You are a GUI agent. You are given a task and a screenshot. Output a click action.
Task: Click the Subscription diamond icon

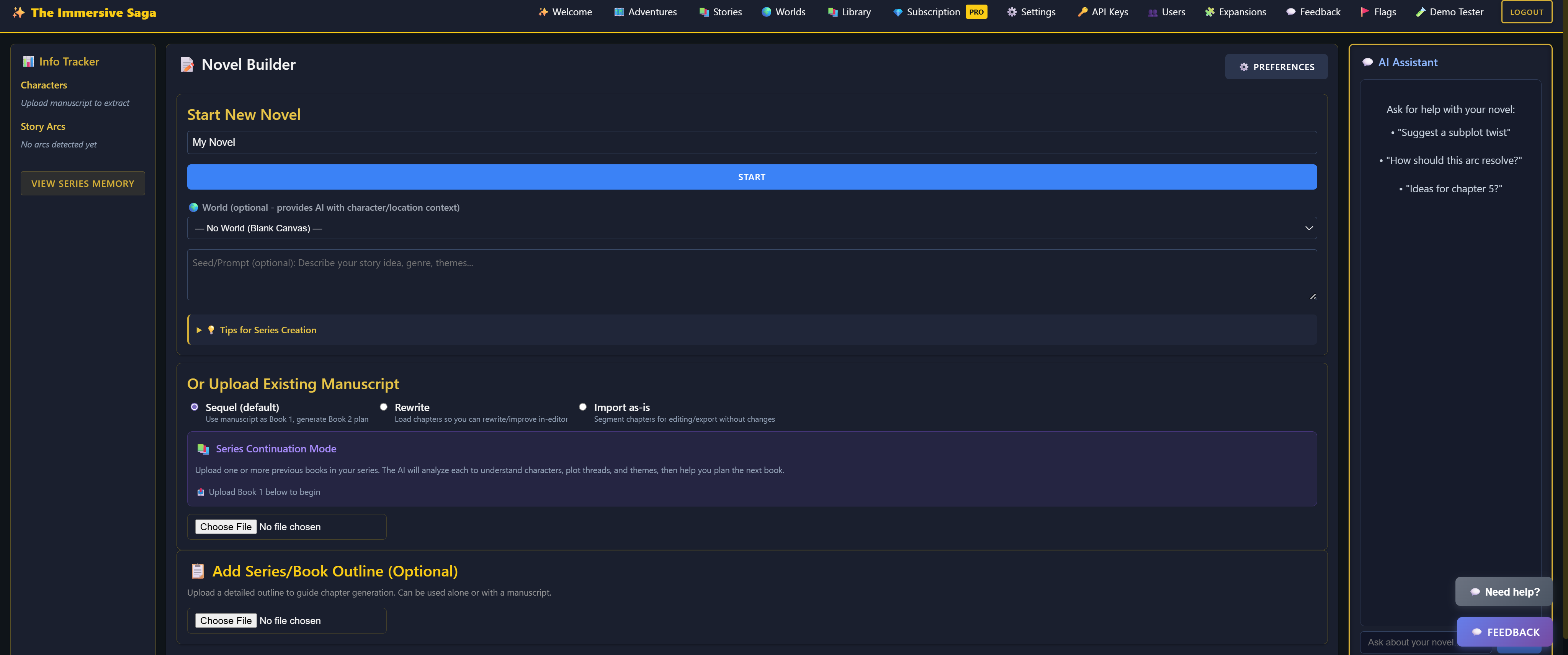click(x=898, y=12)
